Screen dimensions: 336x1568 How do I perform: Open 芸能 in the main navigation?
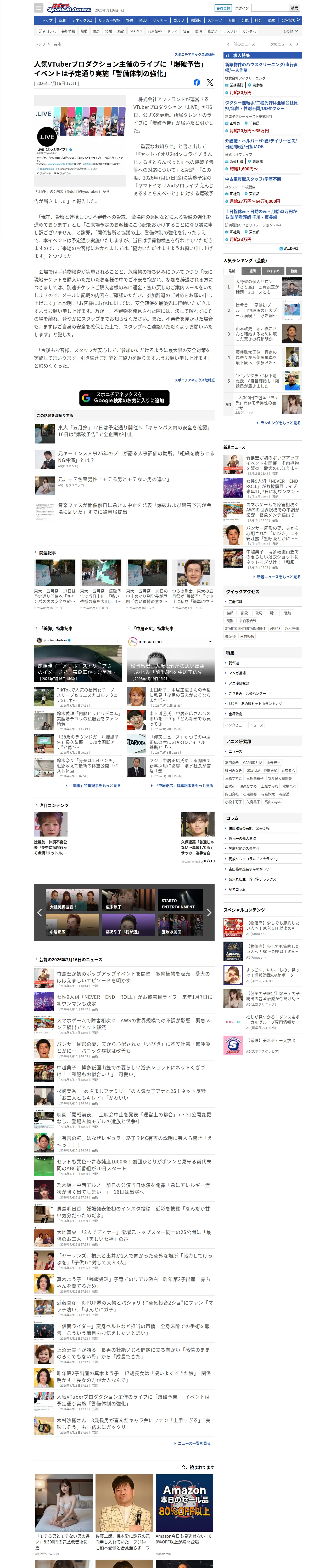pos(245,20)
